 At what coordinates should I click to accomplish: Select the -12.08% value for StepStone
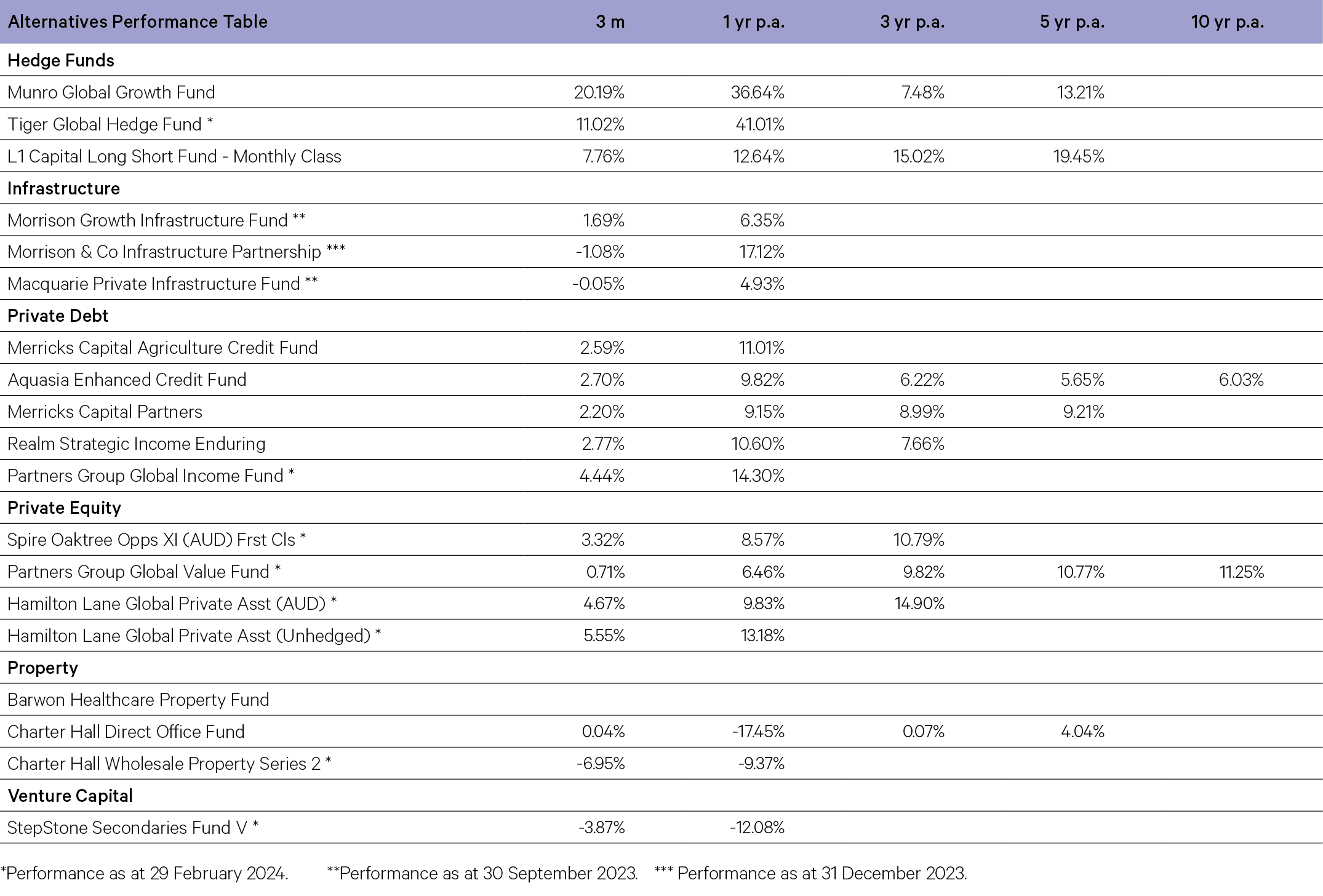point(757,828)
